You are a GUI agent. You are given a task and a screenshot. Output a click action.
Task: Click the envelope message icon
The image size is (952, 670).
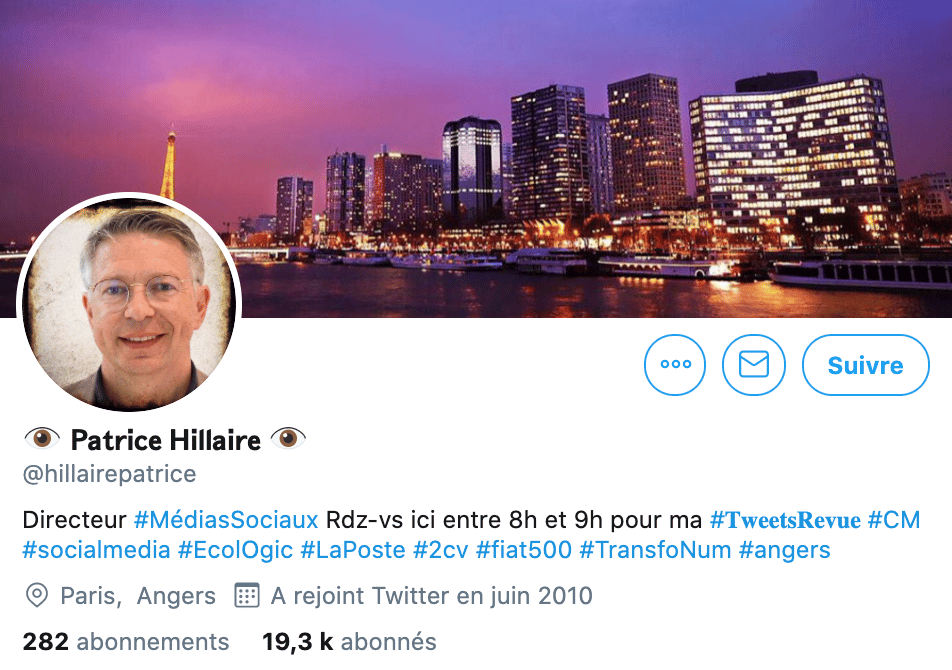click(x=753, y=365)
